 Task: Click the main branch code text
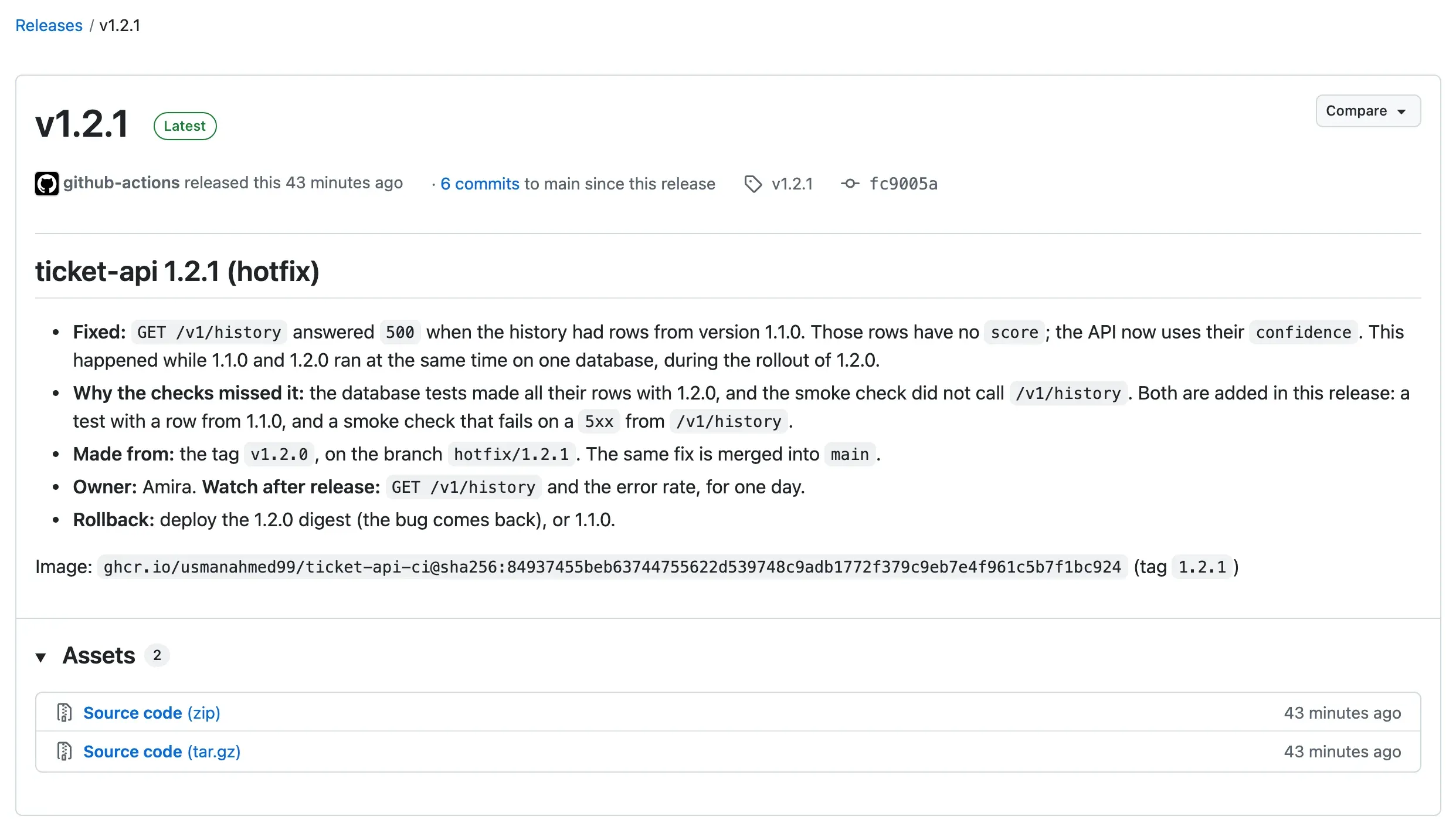(850, 454)
